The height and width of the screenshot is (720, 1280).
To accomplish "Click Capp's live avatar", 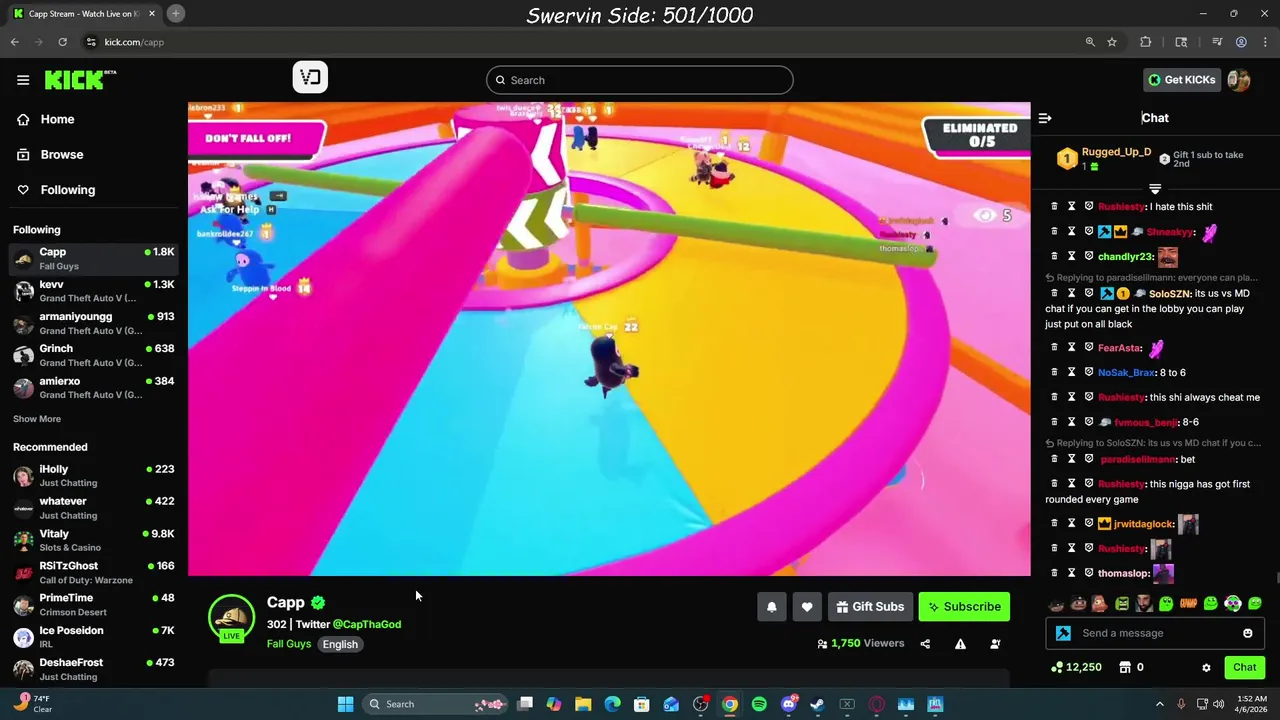I will 231,618.
